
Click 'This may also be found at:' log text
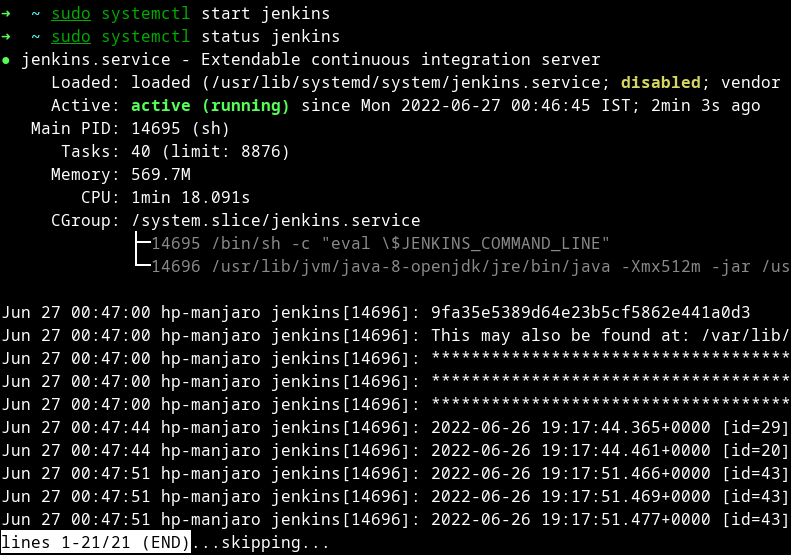click(x=560, y=336)
